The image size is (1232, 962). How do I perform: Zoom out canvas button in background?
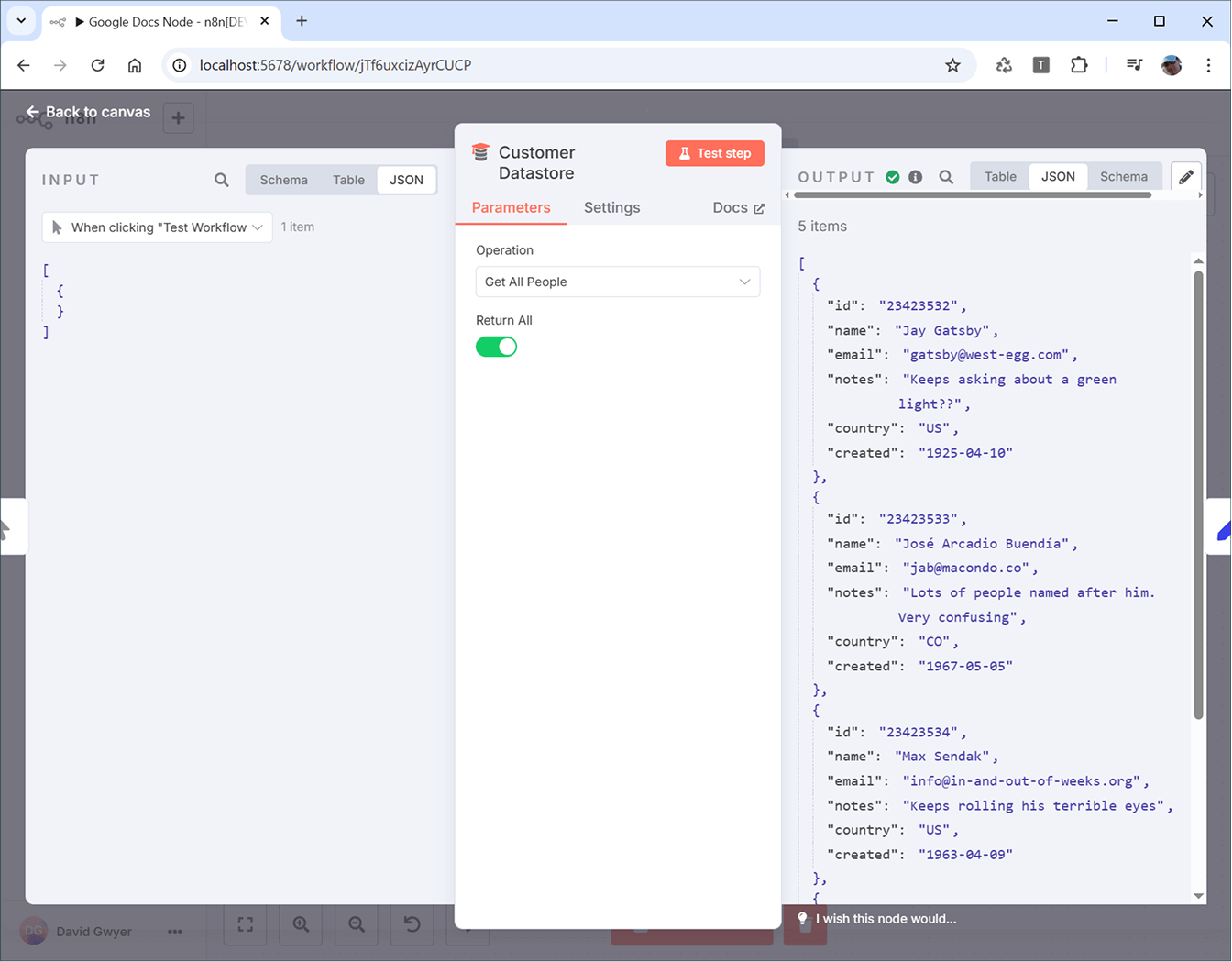pos(357,924)
